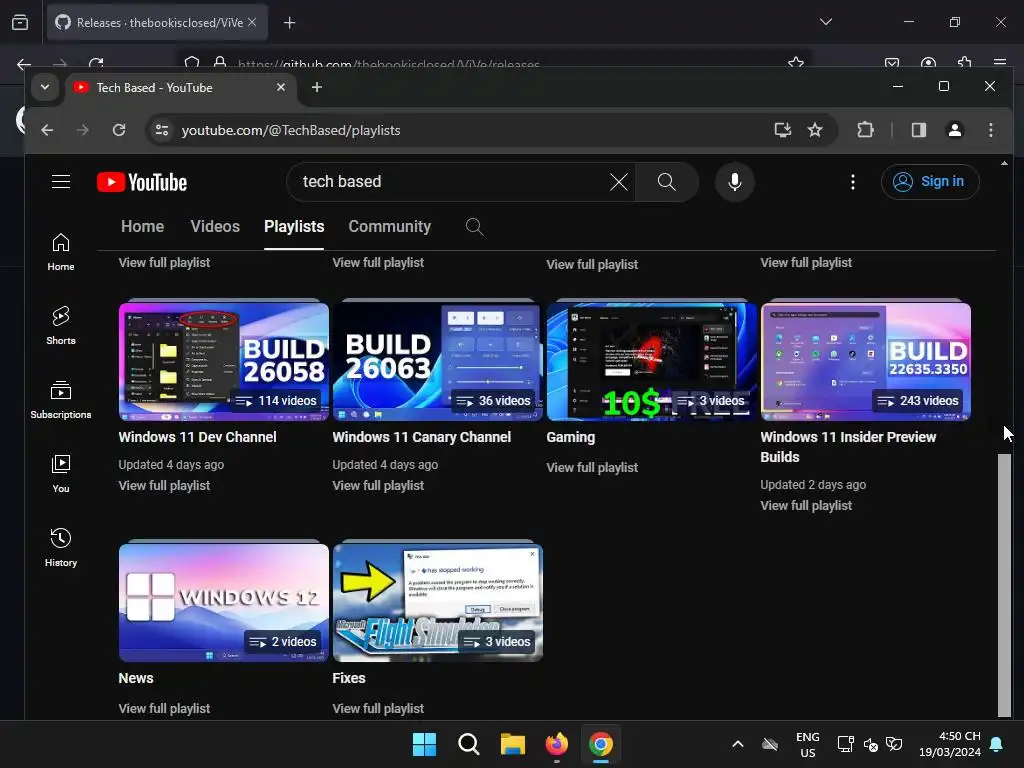The height and width of the screenshot is (768, 1024).
Task: Show hidden system tray icons
Action: 737,744
